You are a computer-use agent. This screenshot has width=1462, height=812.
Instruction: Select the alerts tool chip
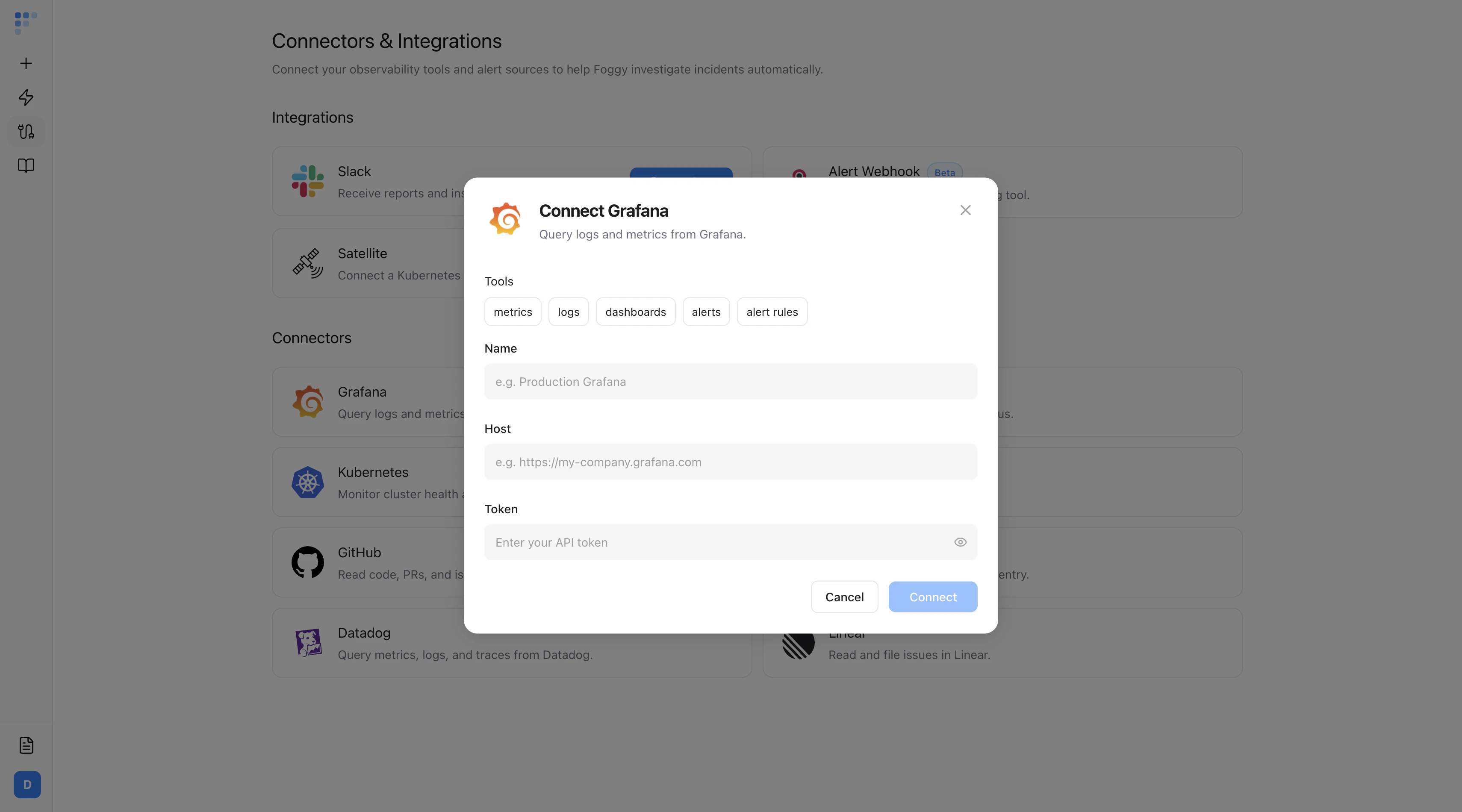pos(706,312)
